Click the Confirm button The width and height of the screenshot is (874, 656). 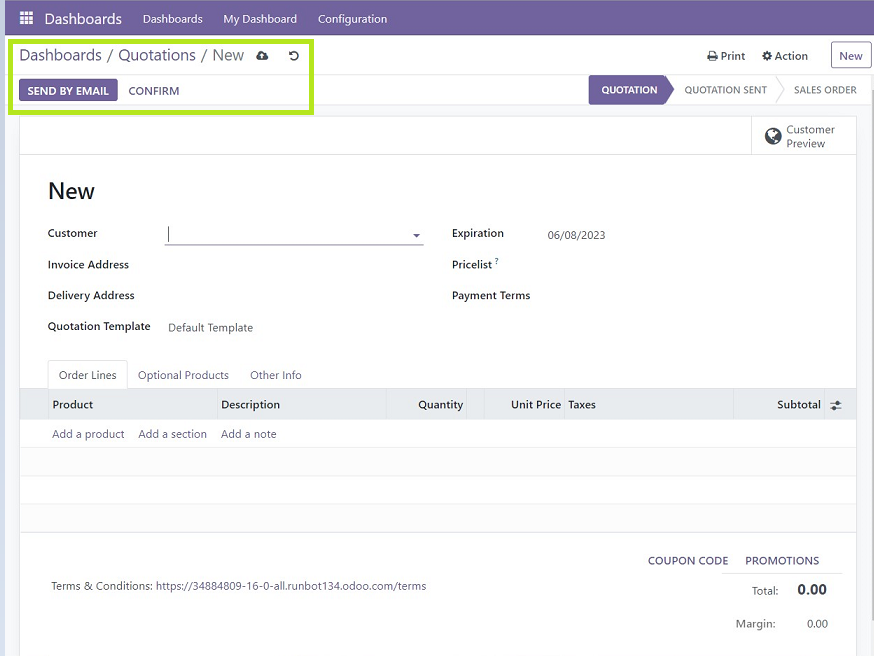(x=154, y=91)
